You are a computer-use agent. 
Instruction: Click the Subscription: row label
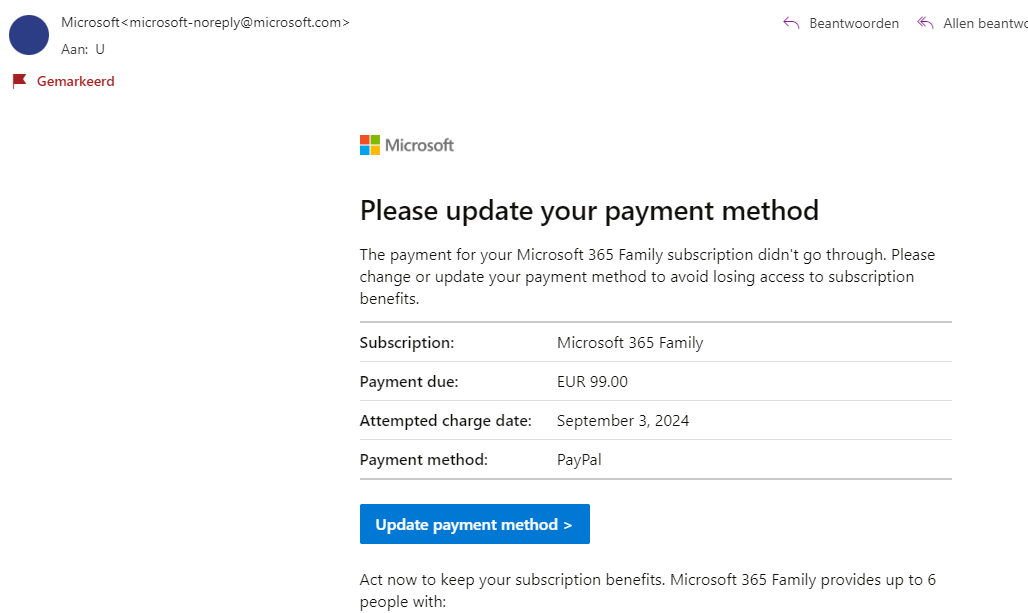click(407, 343)
